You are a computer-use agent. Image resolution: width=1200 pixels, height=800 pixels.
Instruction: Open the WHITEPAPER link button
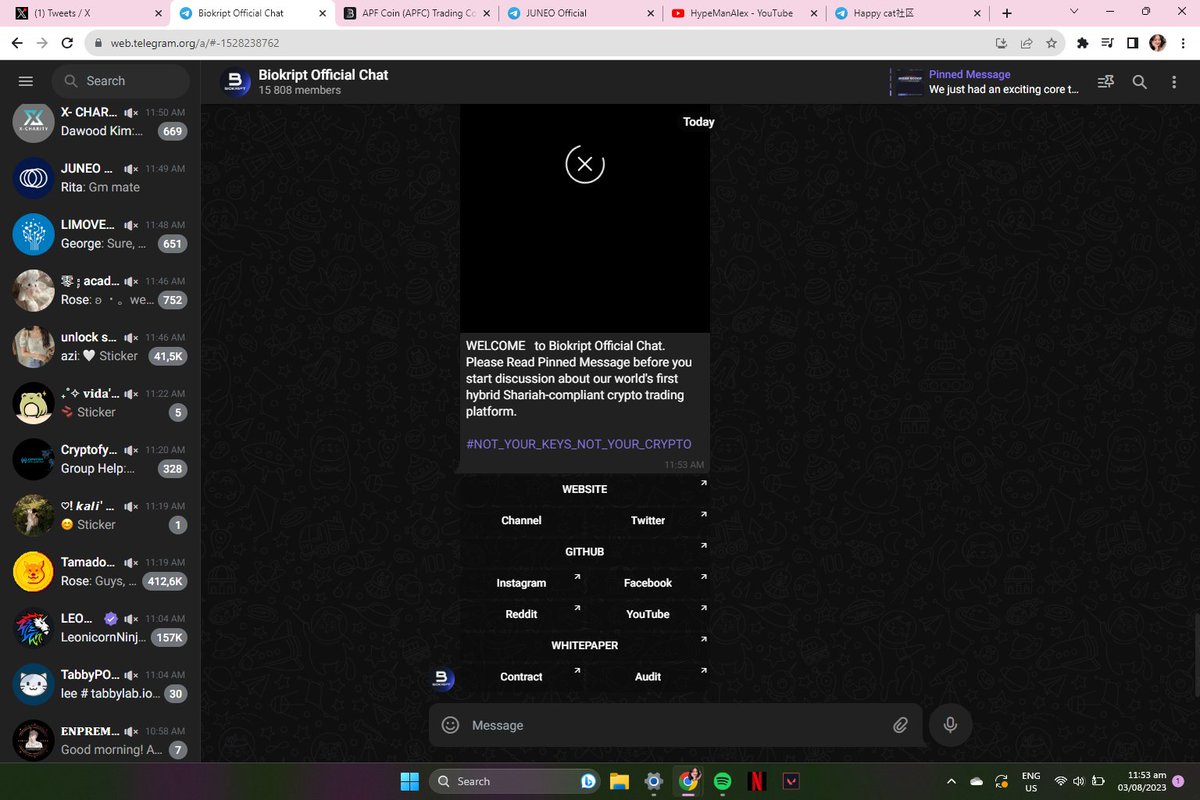coord(585,645)
